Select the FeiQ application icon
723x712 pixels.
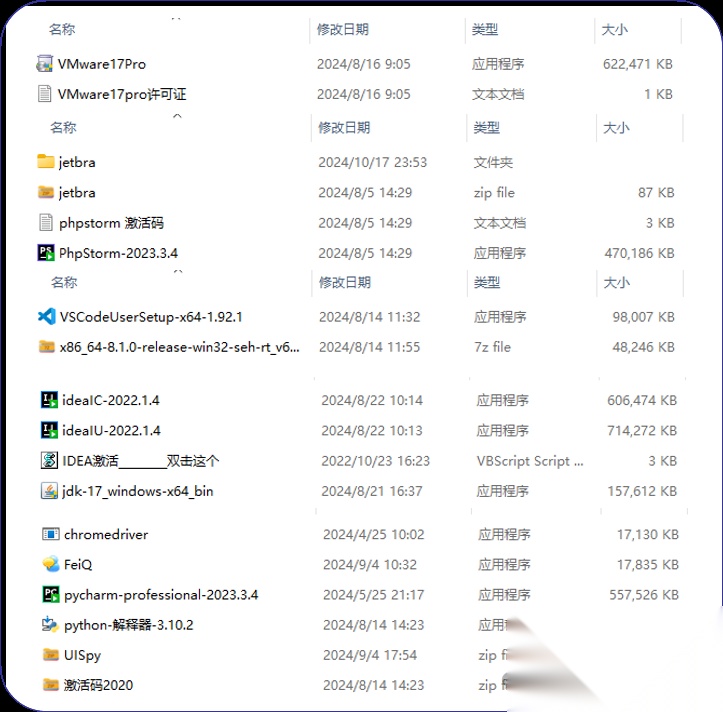pos(51,564)
